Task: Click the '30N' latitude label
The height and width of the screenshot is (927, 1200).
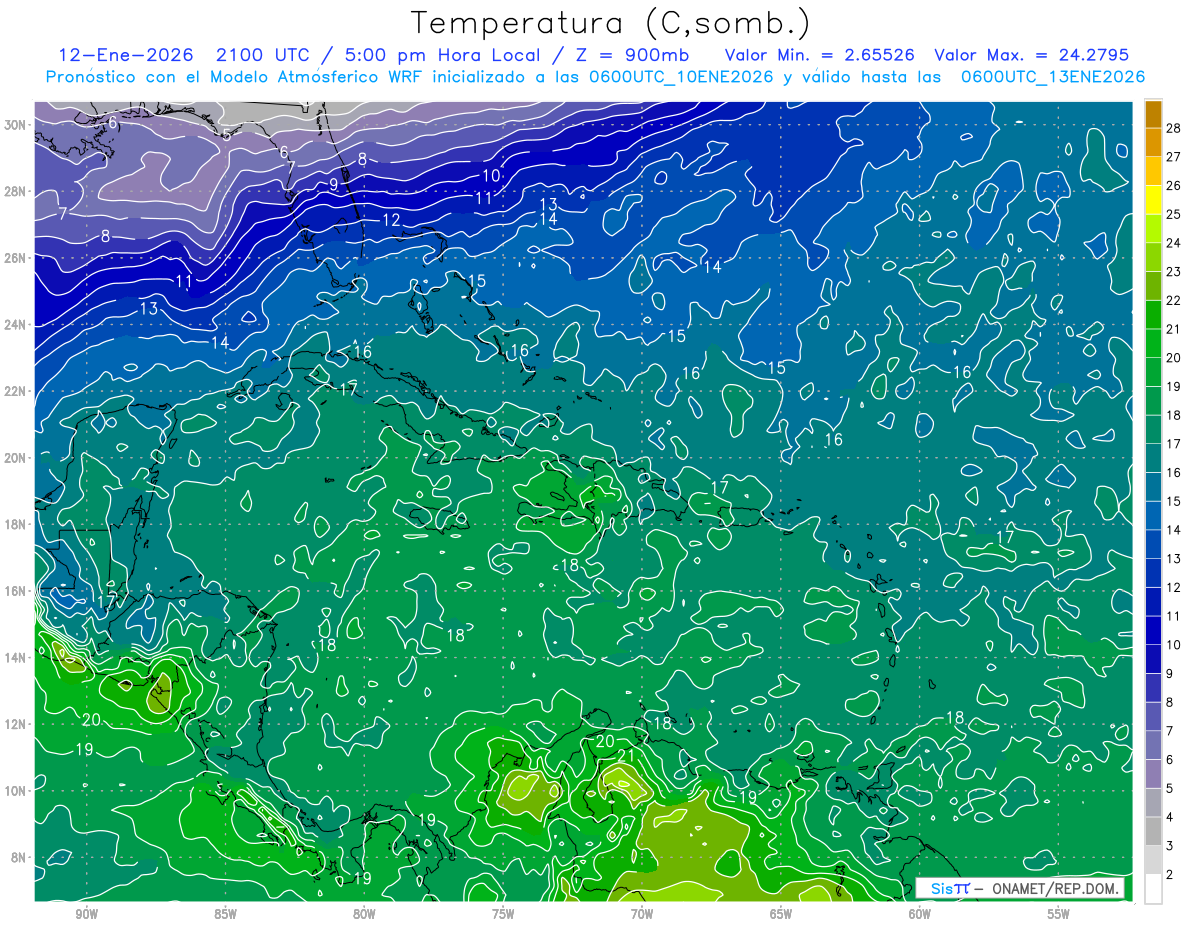Action: (14, 125)
